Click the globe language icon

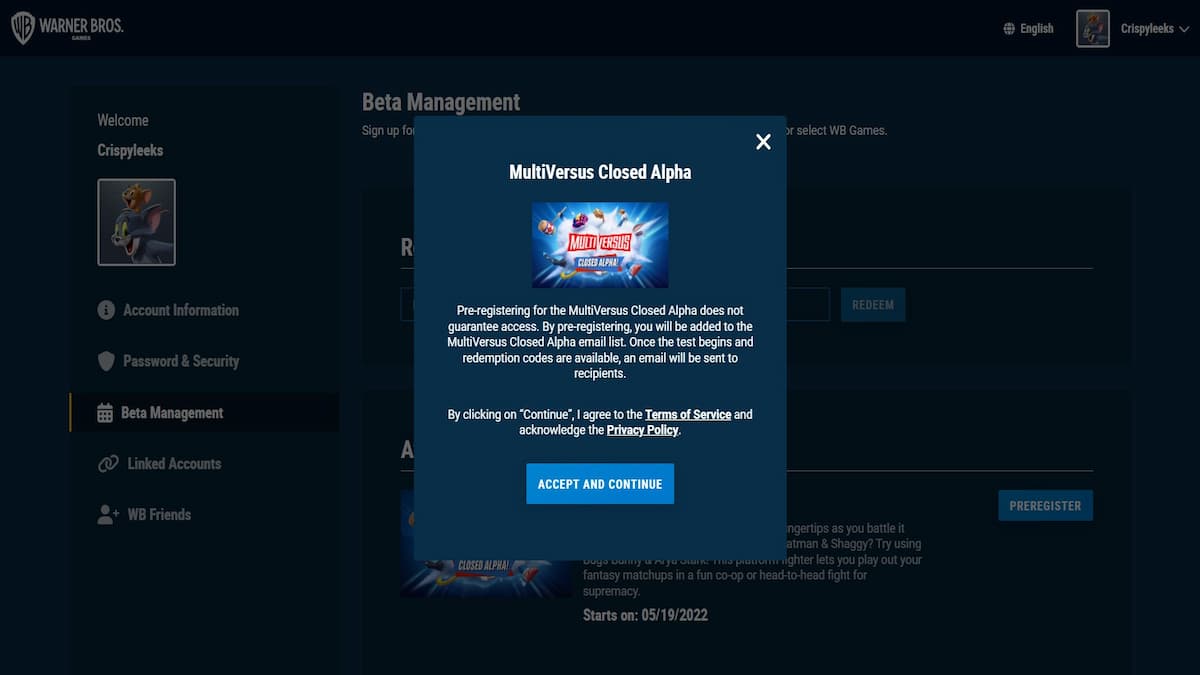tap(1009, 29)
